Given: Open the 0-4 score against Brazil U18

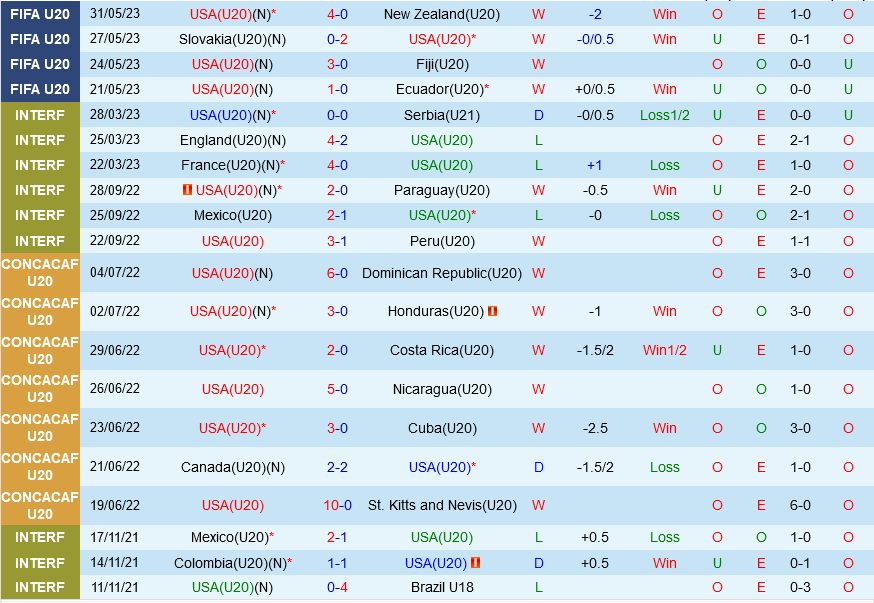Looking at the screenshot, I should [x=337, y=587].
